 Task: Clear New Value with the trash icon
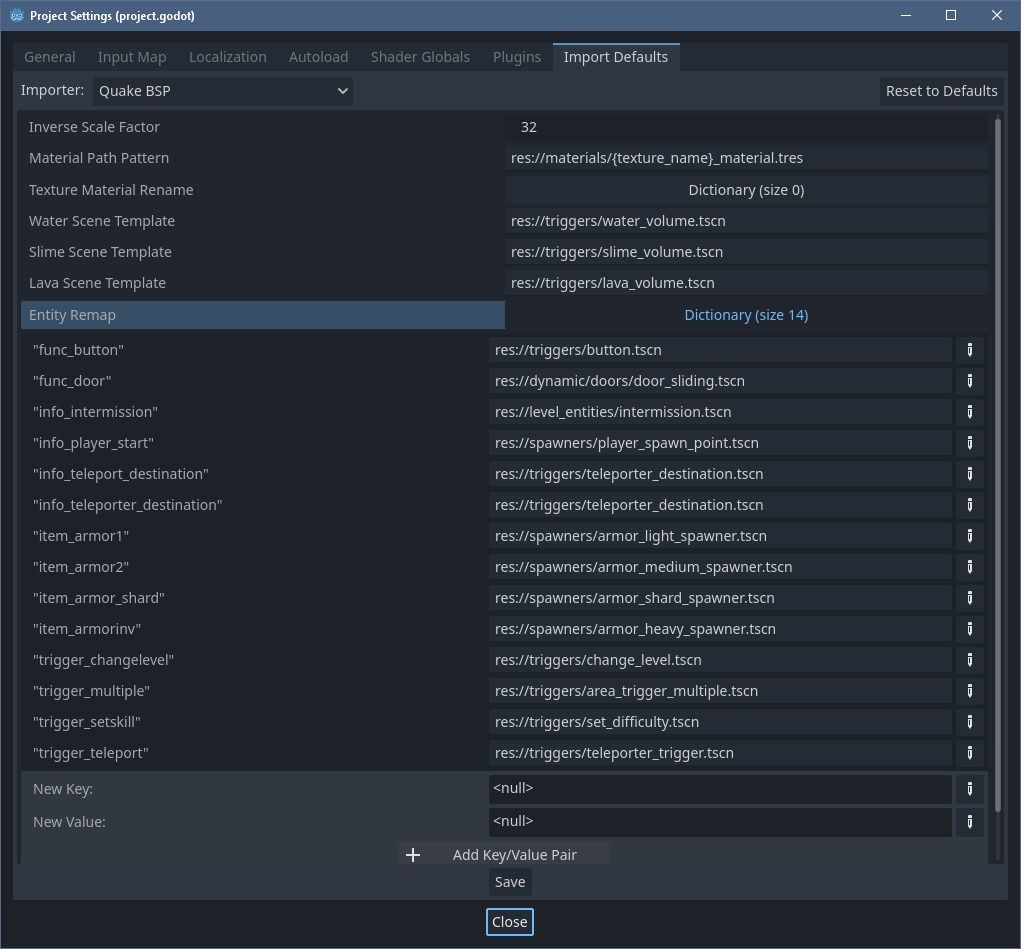[968, 822]
